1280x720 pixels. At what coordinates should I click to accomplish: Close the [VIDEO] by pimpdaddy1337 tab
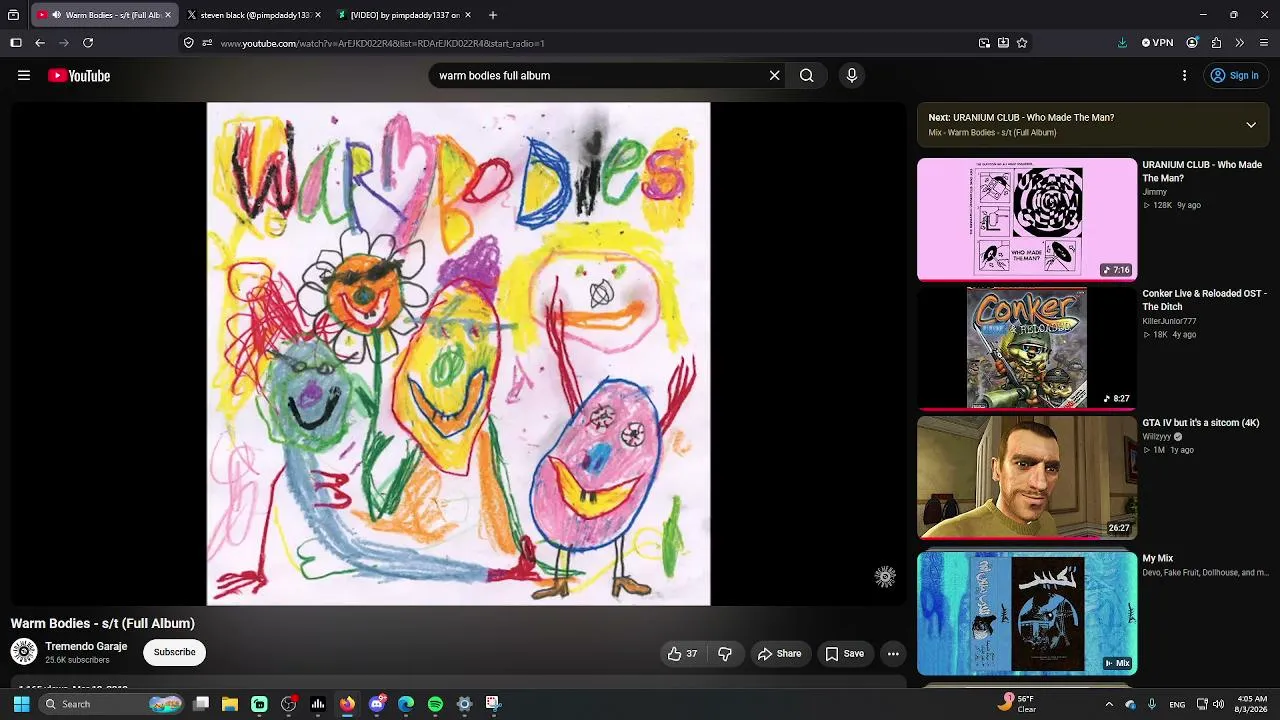tap(468, 15)
